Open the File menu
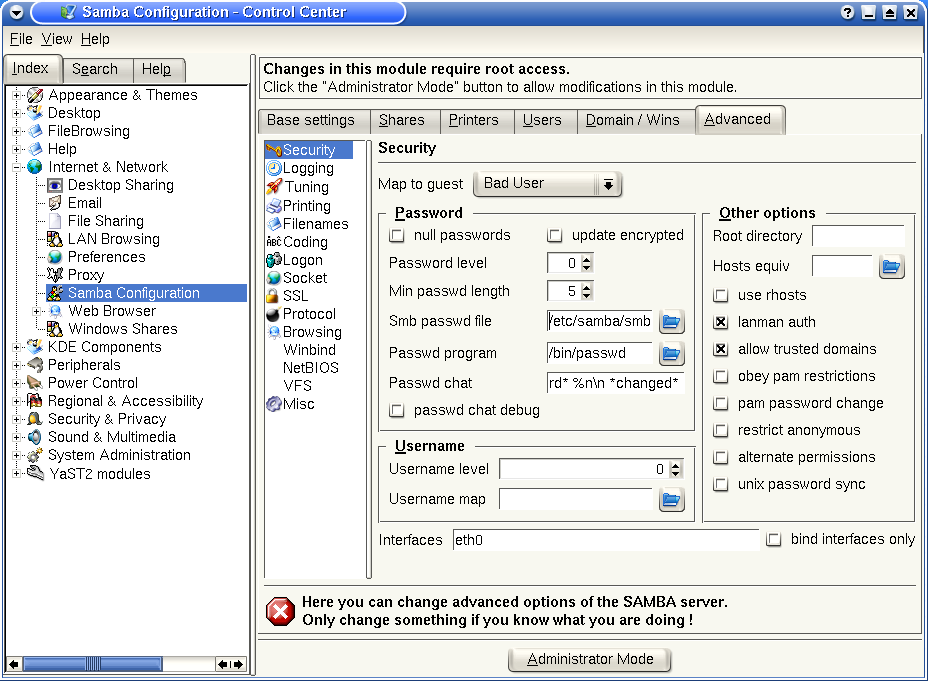 21,39
